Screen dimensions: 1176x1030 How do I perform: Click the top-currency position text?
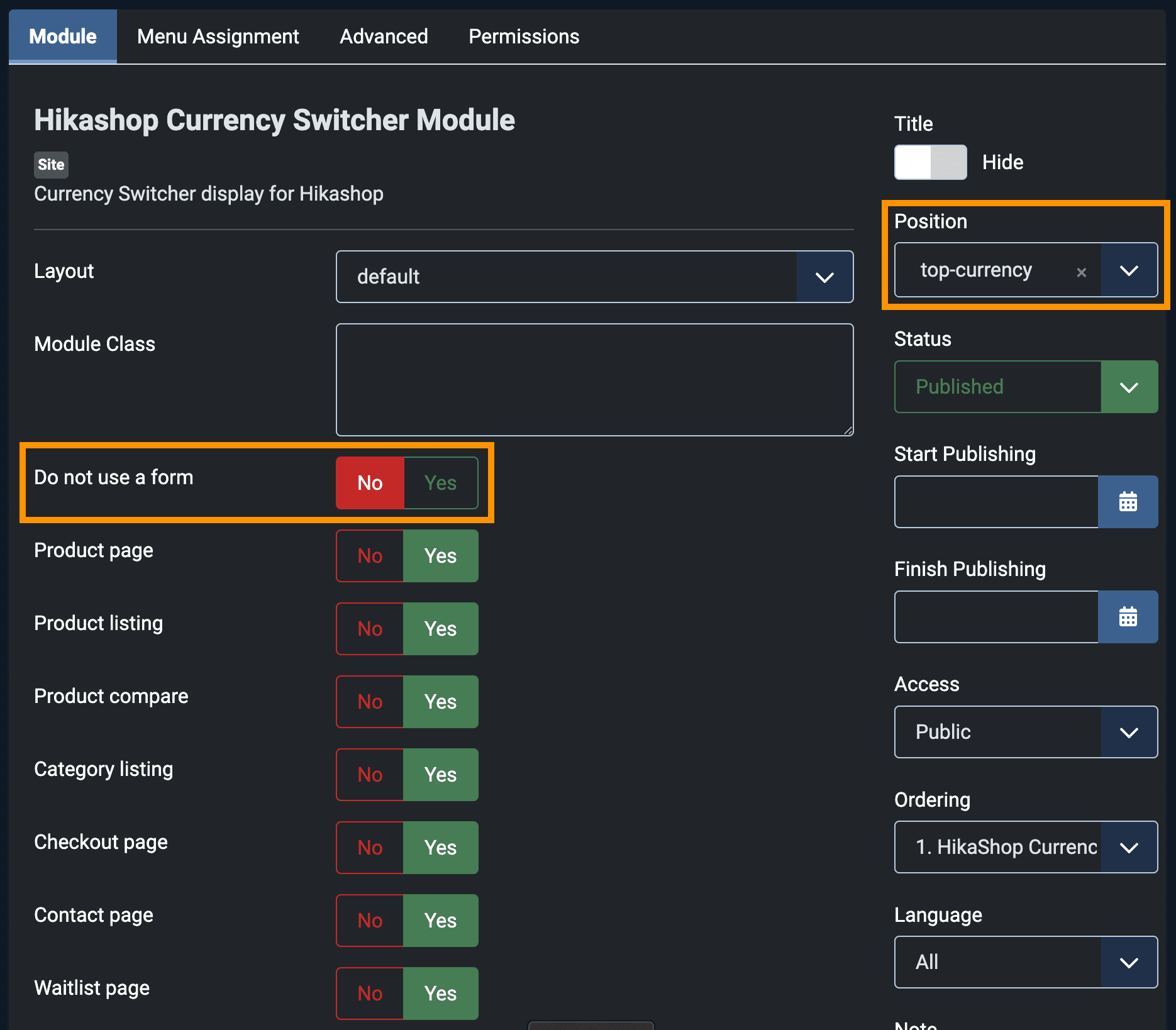[976, 270]
